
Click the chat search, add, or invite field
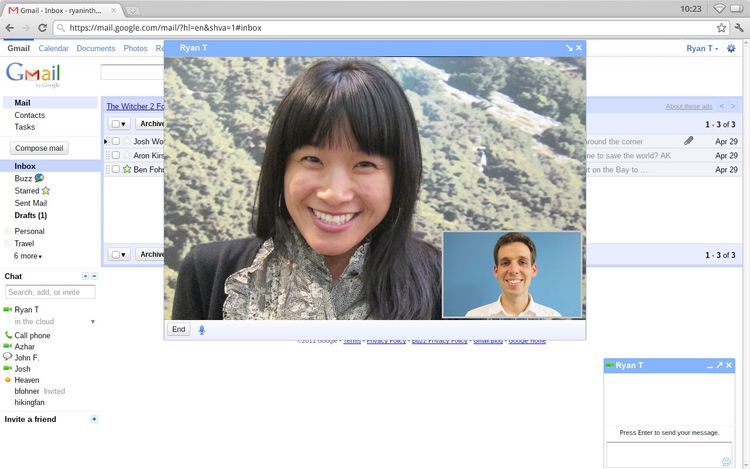pyautogui.click(x=50, y=292)
